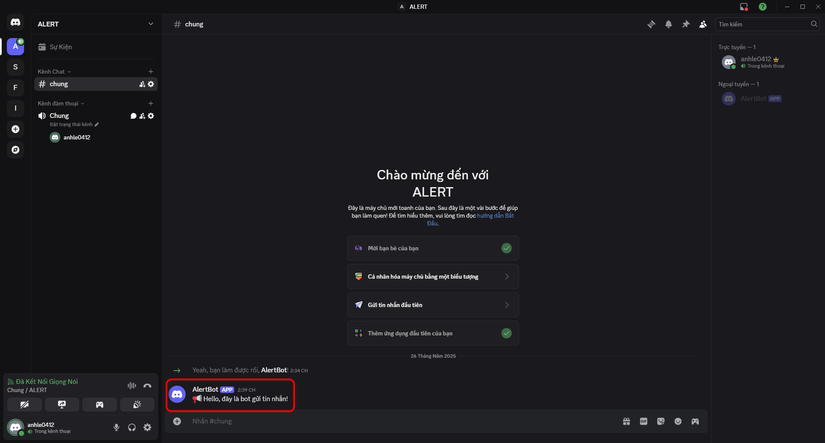Screen dimensions: 825x443
Task: Open the Gửi tin nhắn đầu tiên card
Action: [433, 305]
